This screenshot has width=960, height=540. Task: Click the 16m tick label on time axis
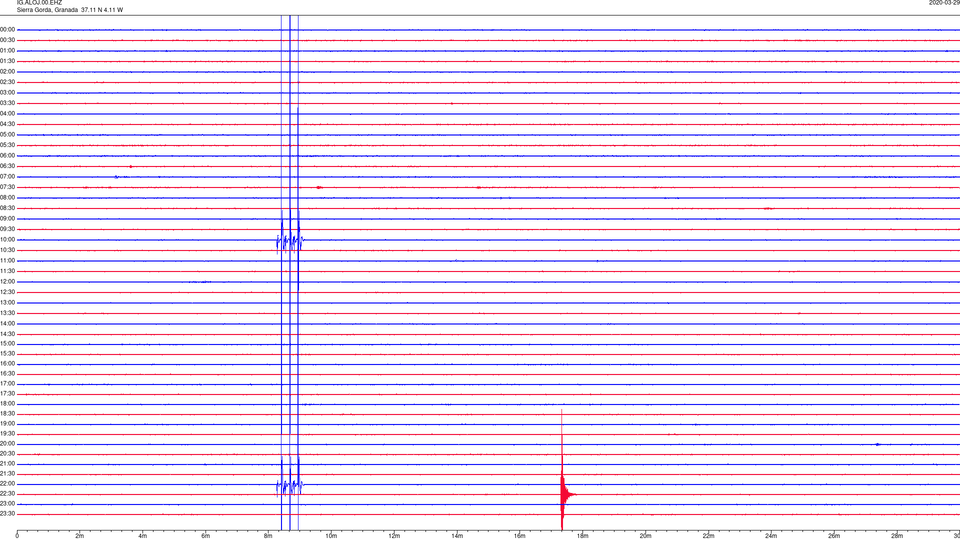[x=520, y=536]
